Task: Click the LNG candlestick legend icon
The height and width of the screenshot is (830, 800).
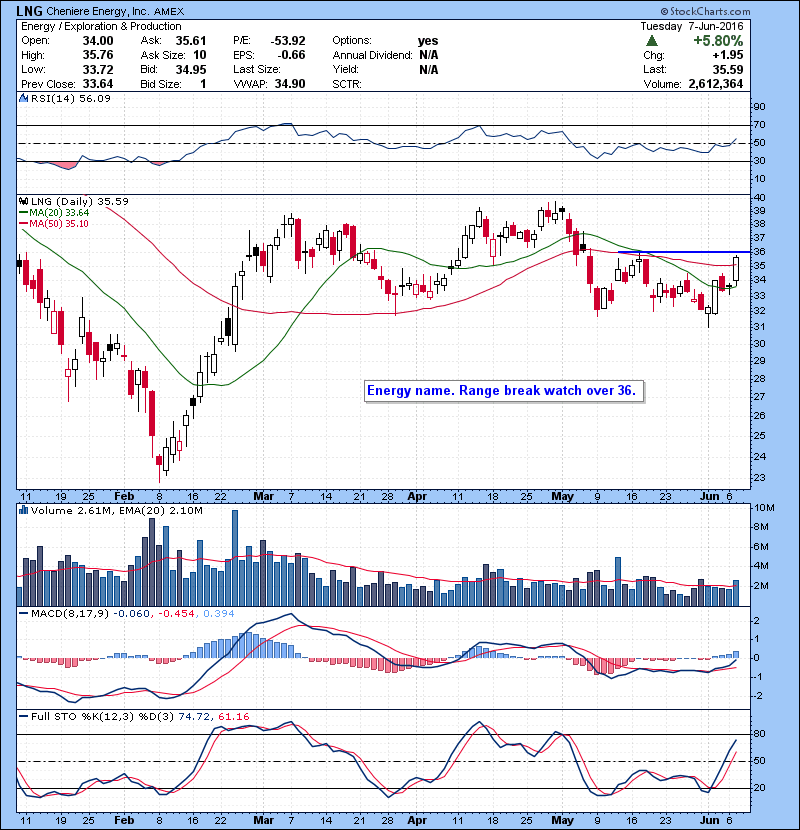Action: click(24, 202)
